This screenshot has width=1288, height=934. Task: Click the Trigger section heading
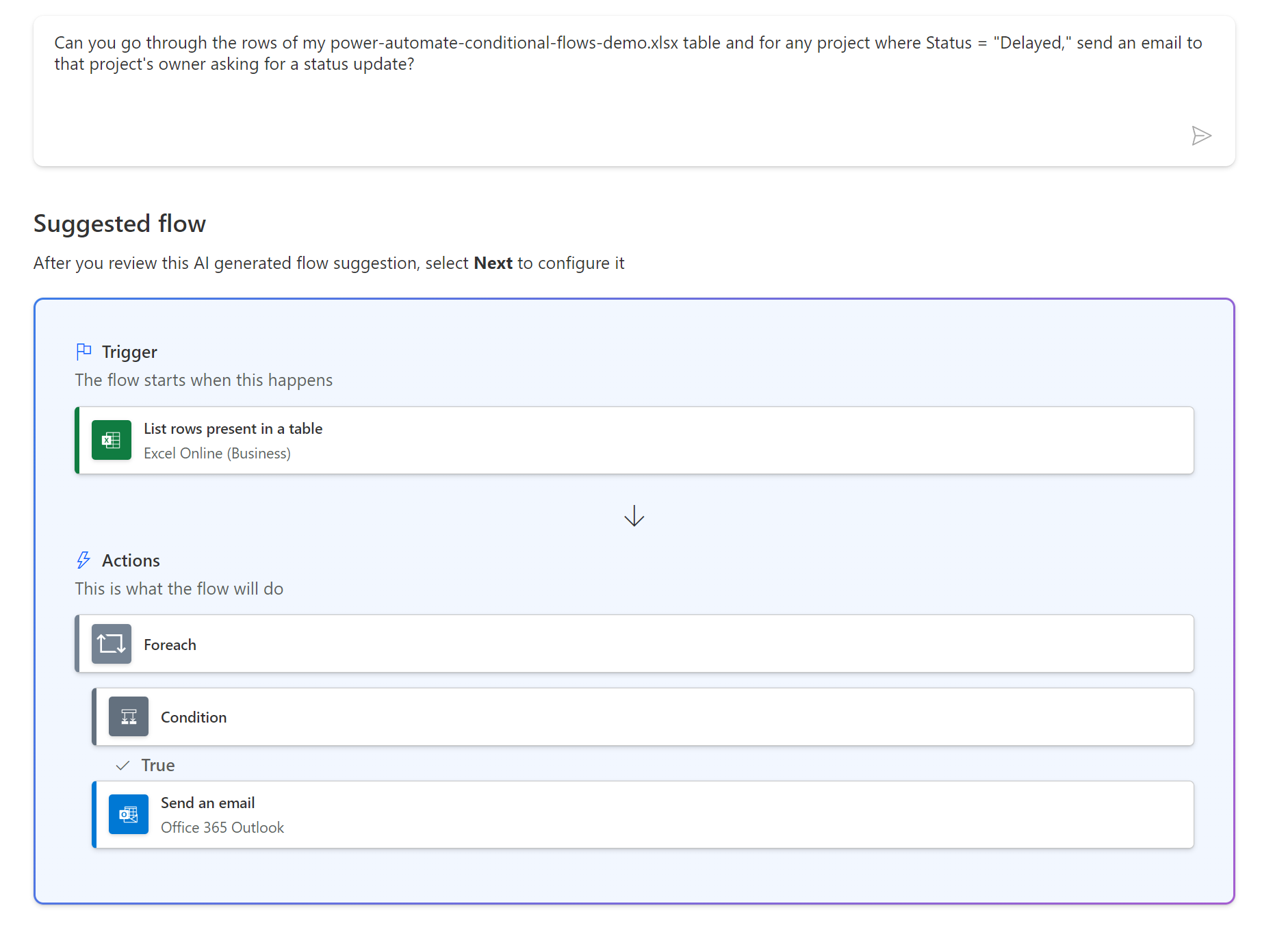[129, 352]
